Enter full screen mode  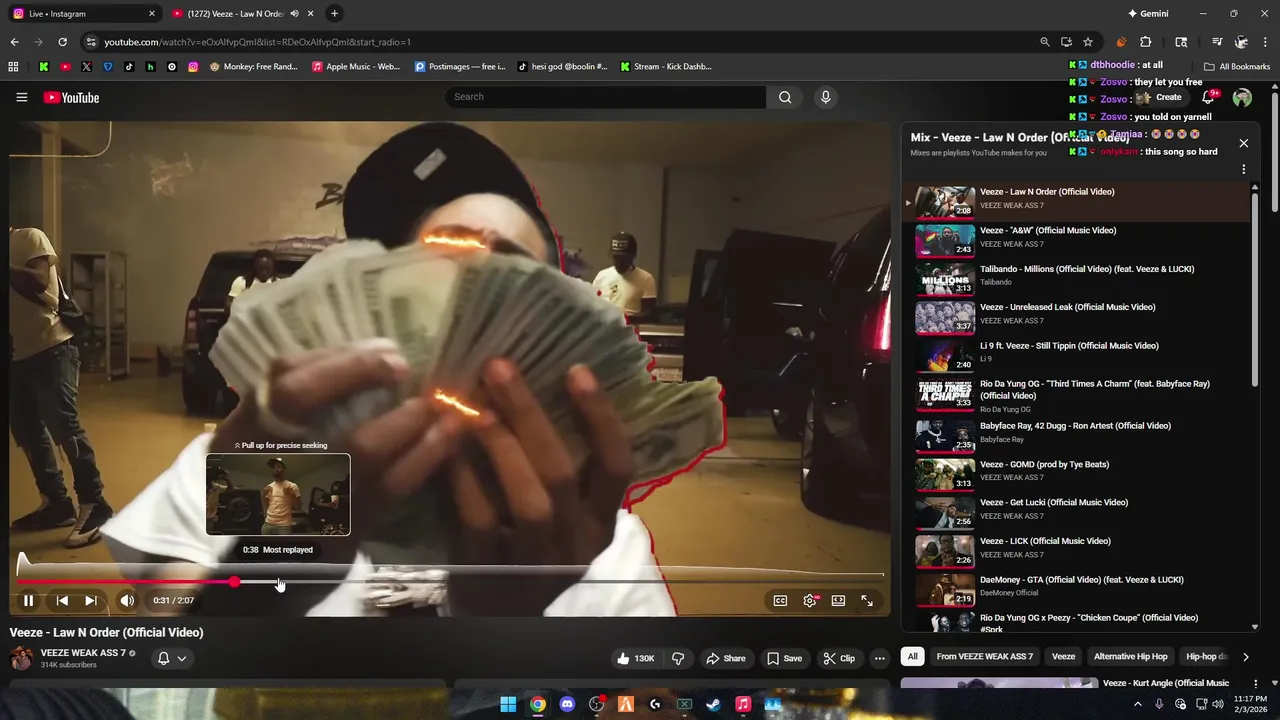[x=867, y=600]
